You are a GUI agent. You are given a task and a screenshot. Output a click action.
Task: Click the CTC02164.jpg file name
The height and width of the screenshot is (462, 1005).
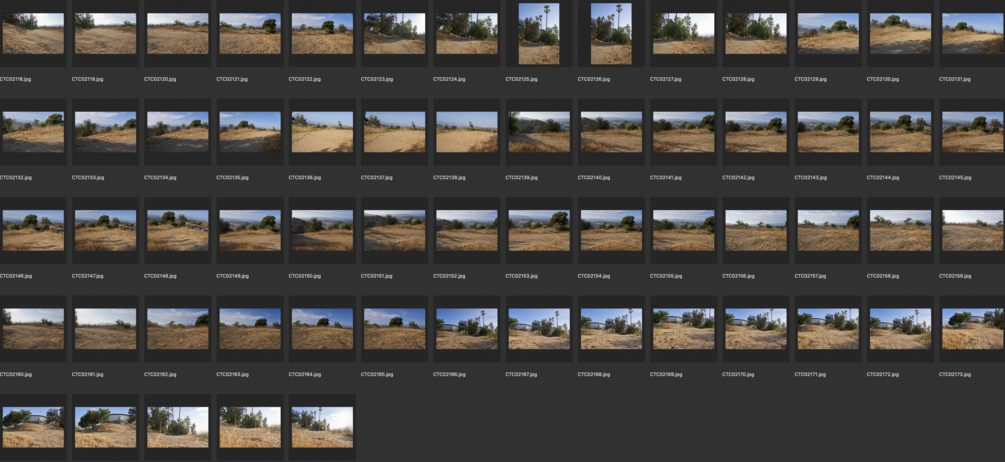[x=304, y=374]
